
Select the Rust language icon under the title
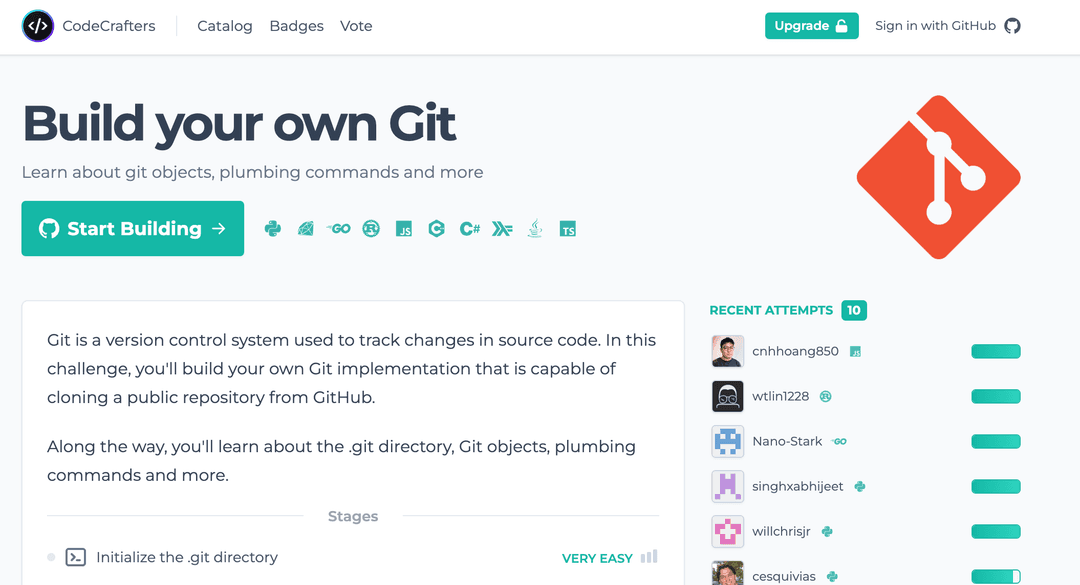tap(371, 229)
